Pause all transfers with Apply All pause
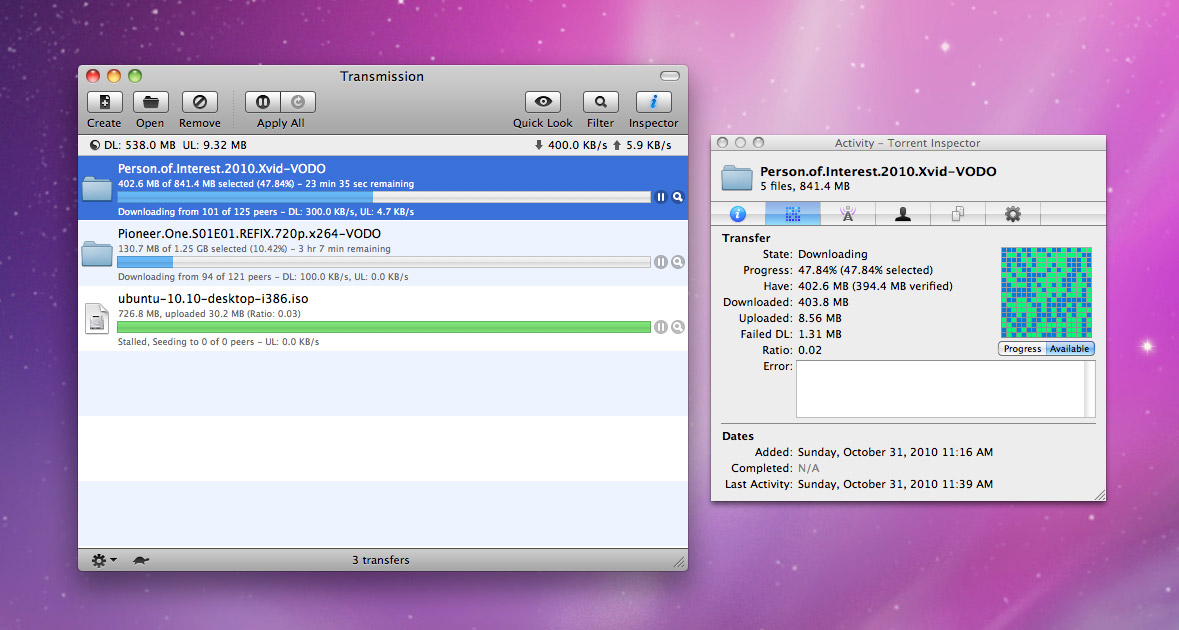 (263, 102)
